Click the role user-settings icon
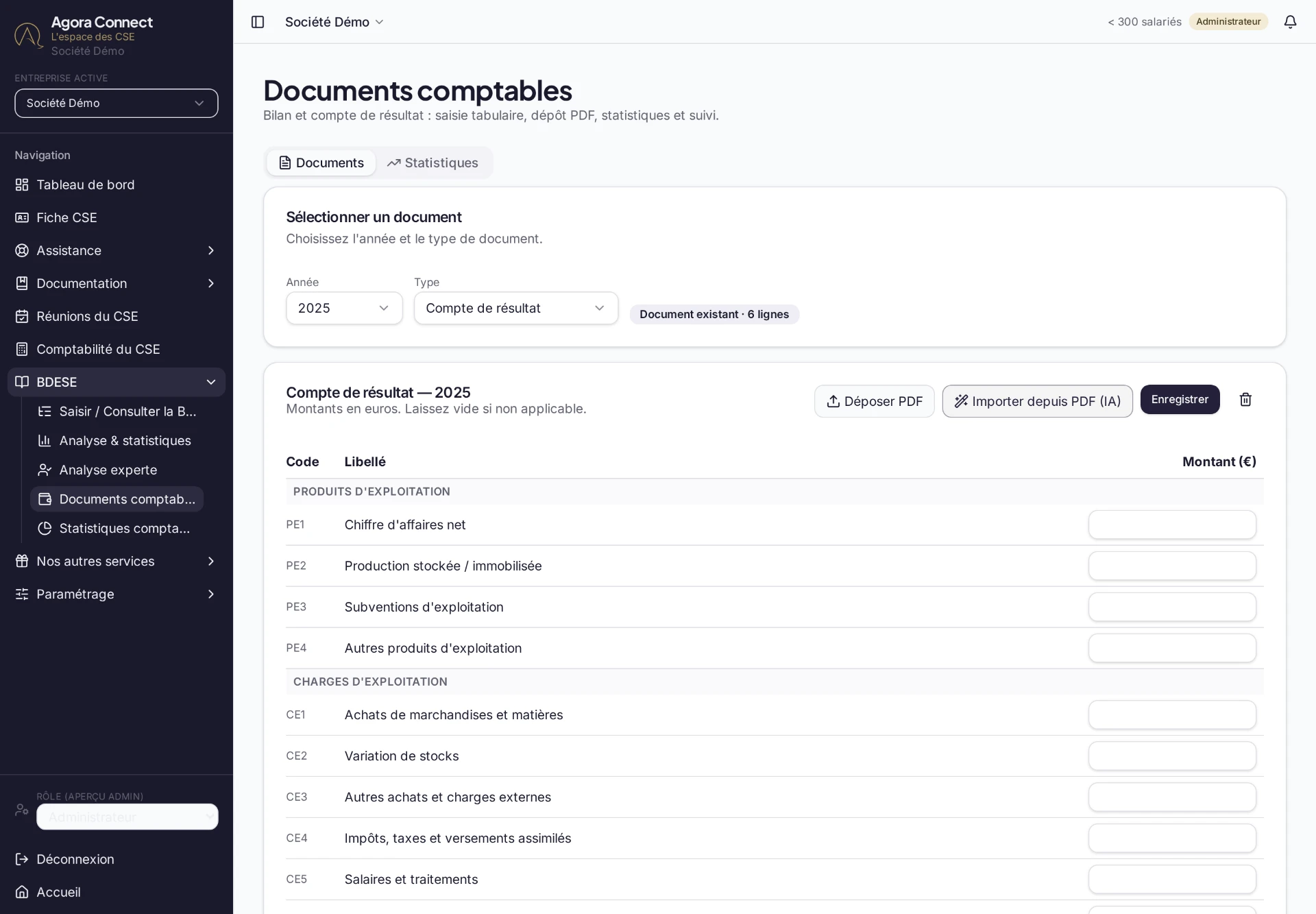The image size is (1316, 914). 22,810
